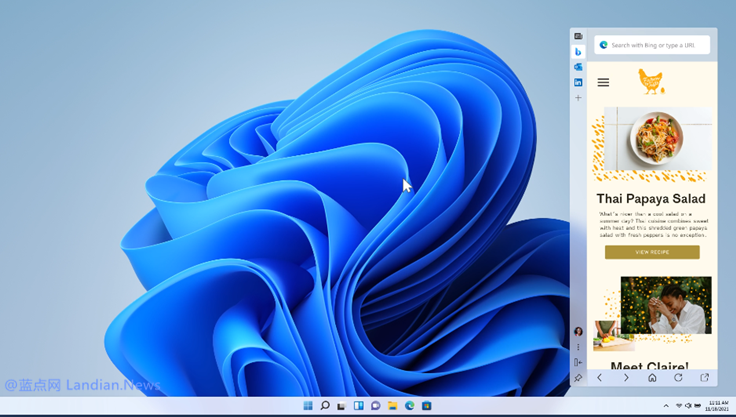Go forward using the right arrow
Viewport: 736px width, 417px height.
pos(626,378)
